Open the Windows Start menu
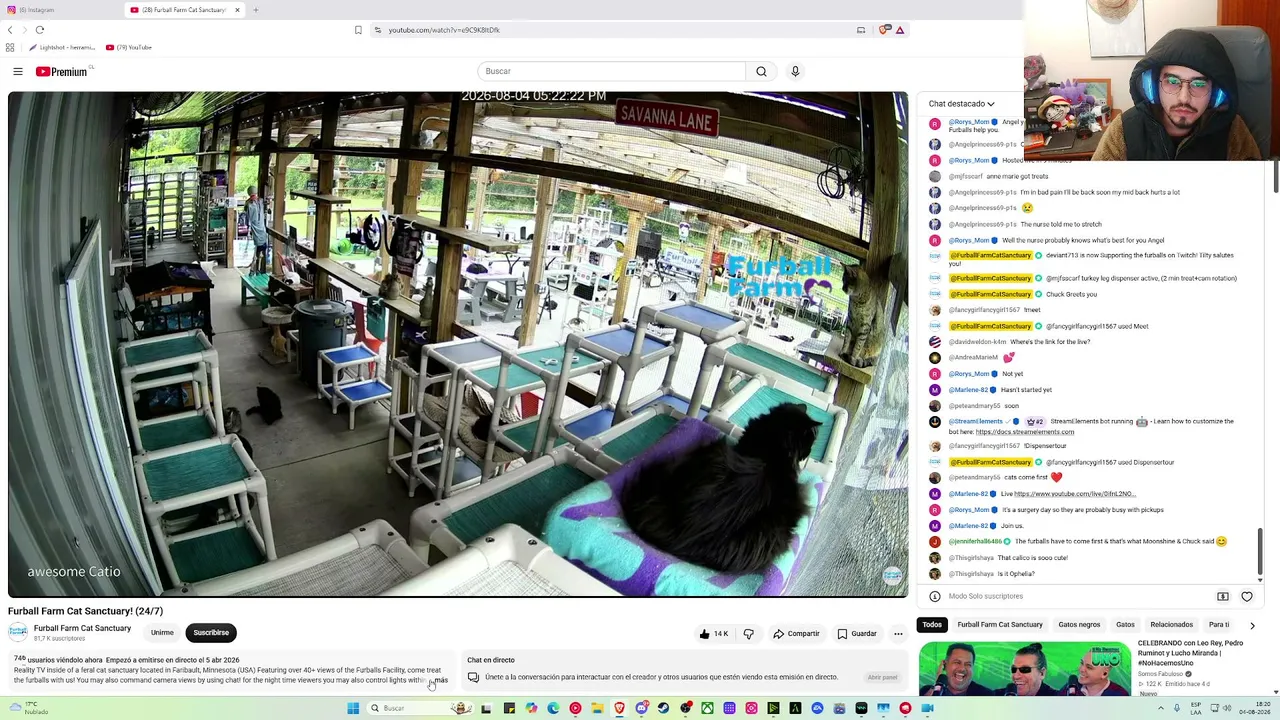Screen dimensions: 1280x720 tap(353, 709)
